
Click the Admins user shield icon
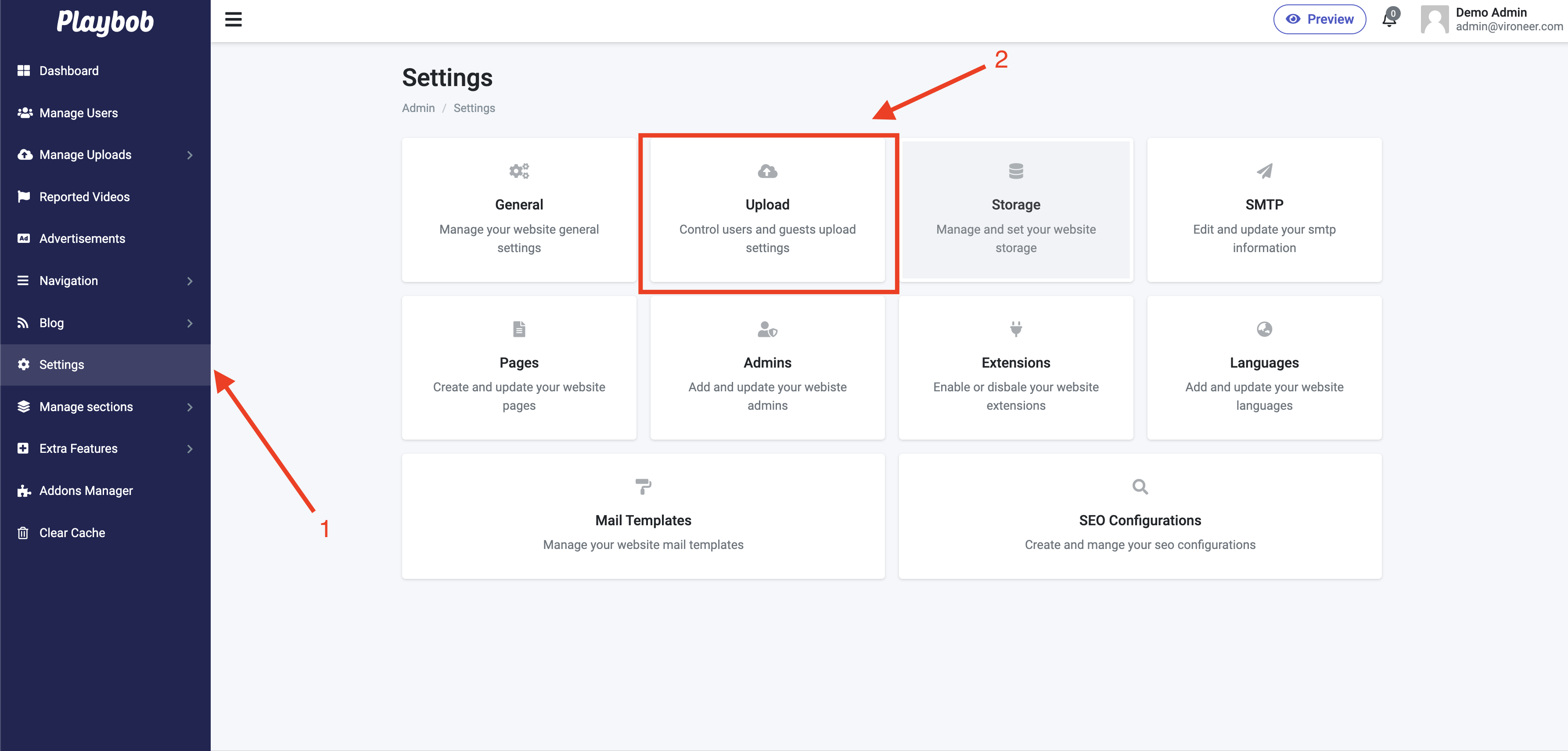pos(768,329)
